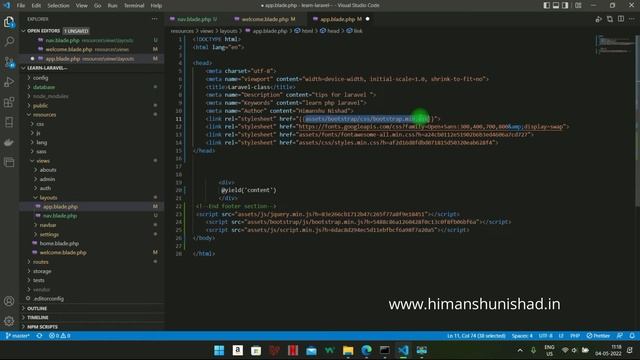Click UTF-8 encoding in status bar

pos(545,336)
